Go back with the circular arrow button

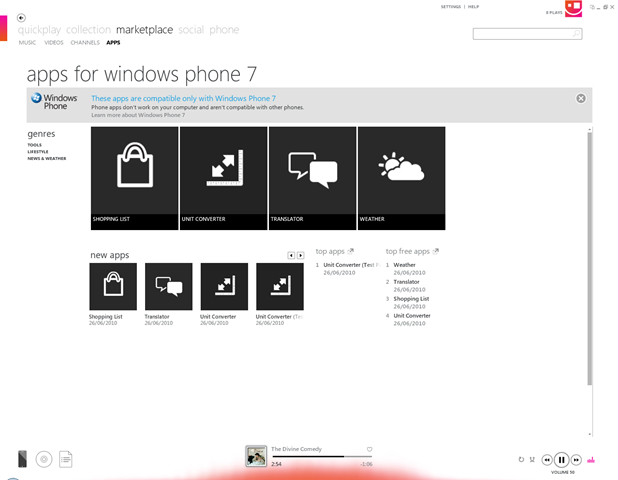21,18
